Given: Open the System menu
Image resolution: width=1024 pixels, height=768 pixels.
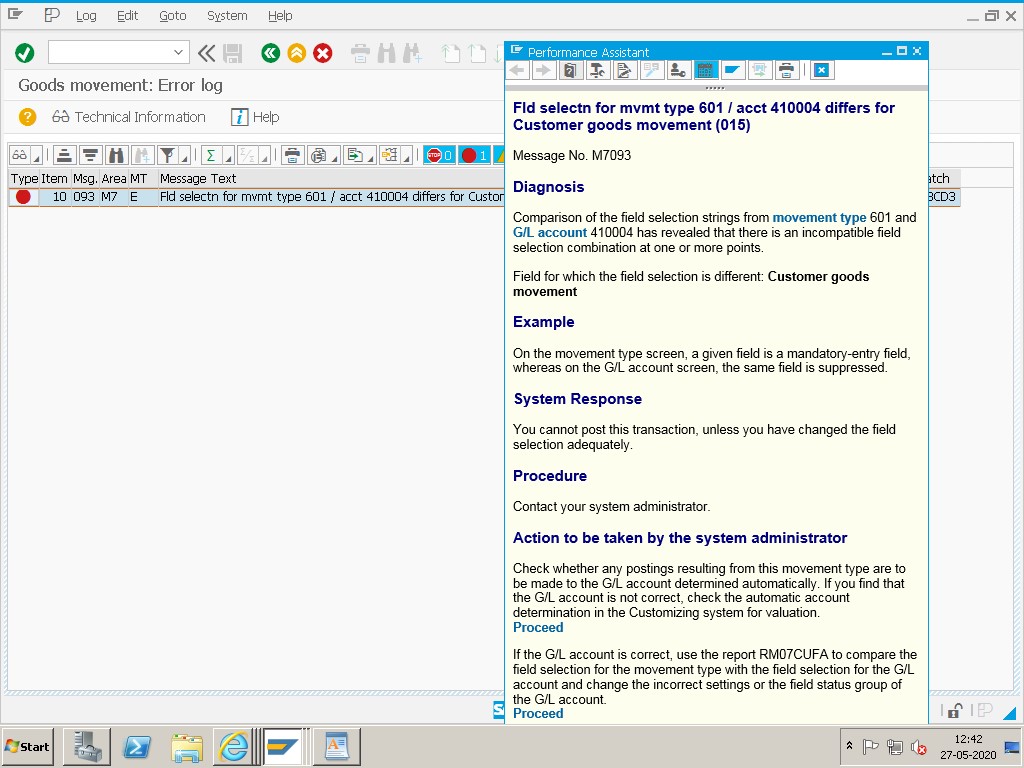Looking at the screenshot, I should point(227,16).
